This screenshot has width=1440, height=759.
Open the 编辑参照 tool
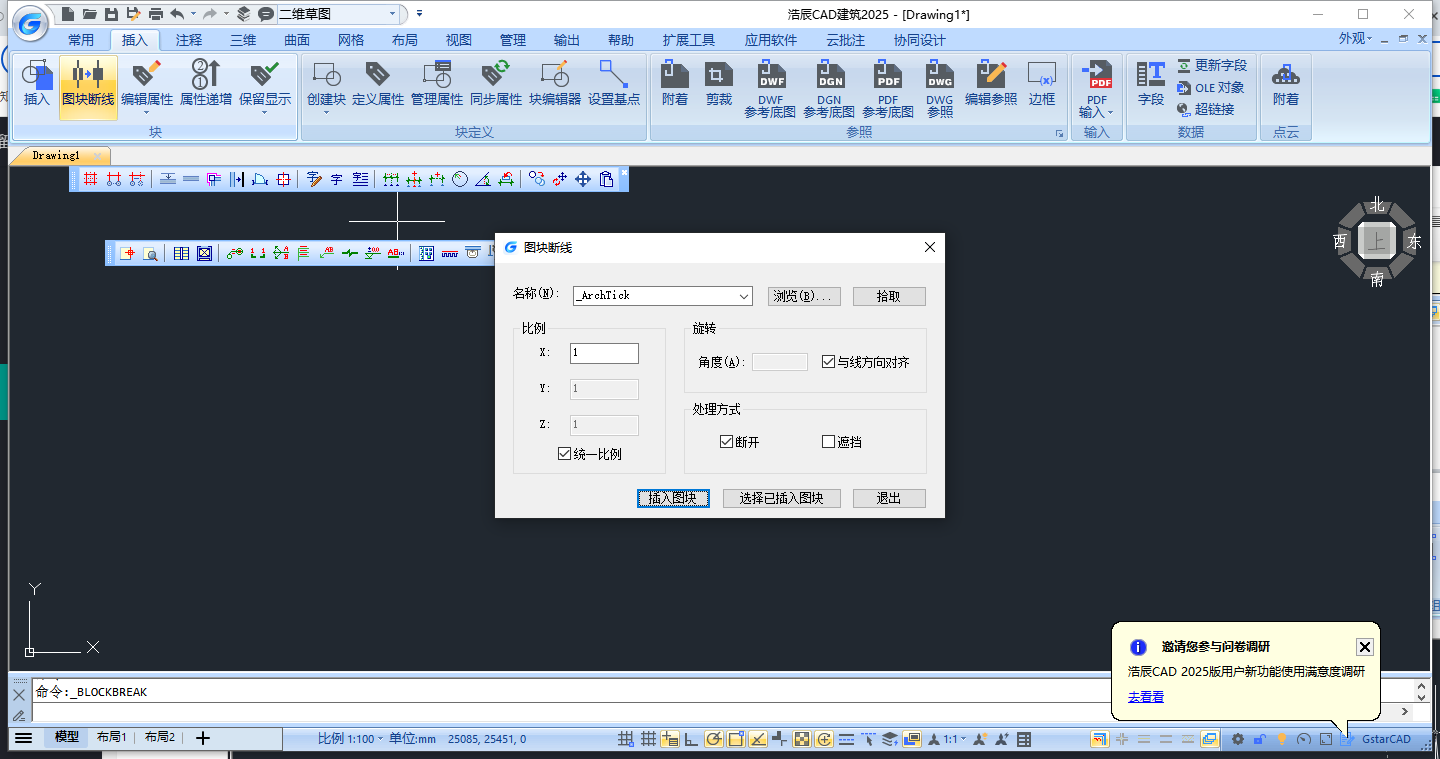click(x=991, y=83)
